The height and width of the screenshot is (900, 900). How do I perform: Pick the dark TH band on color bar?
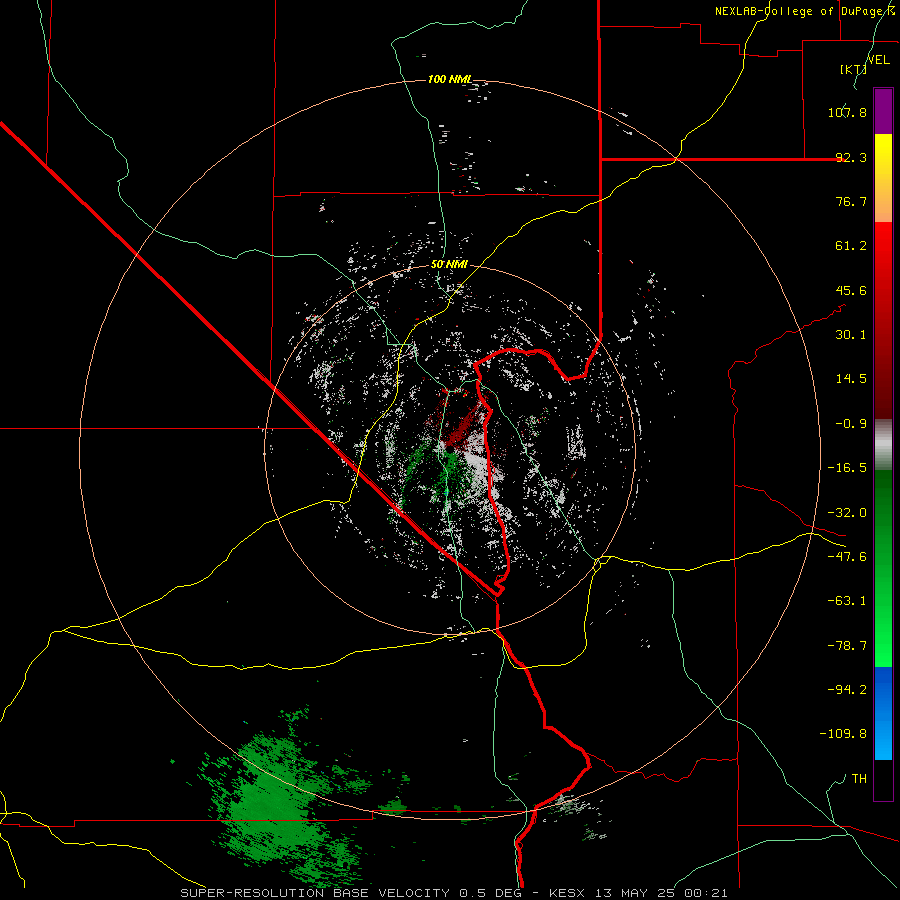(883, 779)
